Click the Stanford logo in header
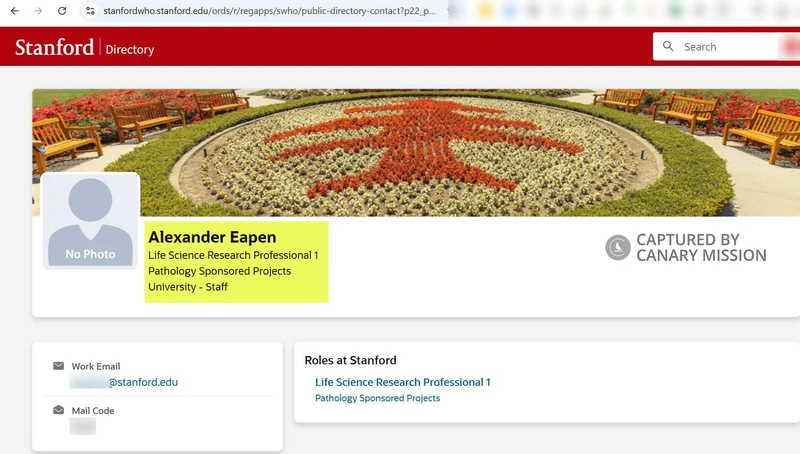Screen dimensions: 800x454 click(x=55, y=47)
